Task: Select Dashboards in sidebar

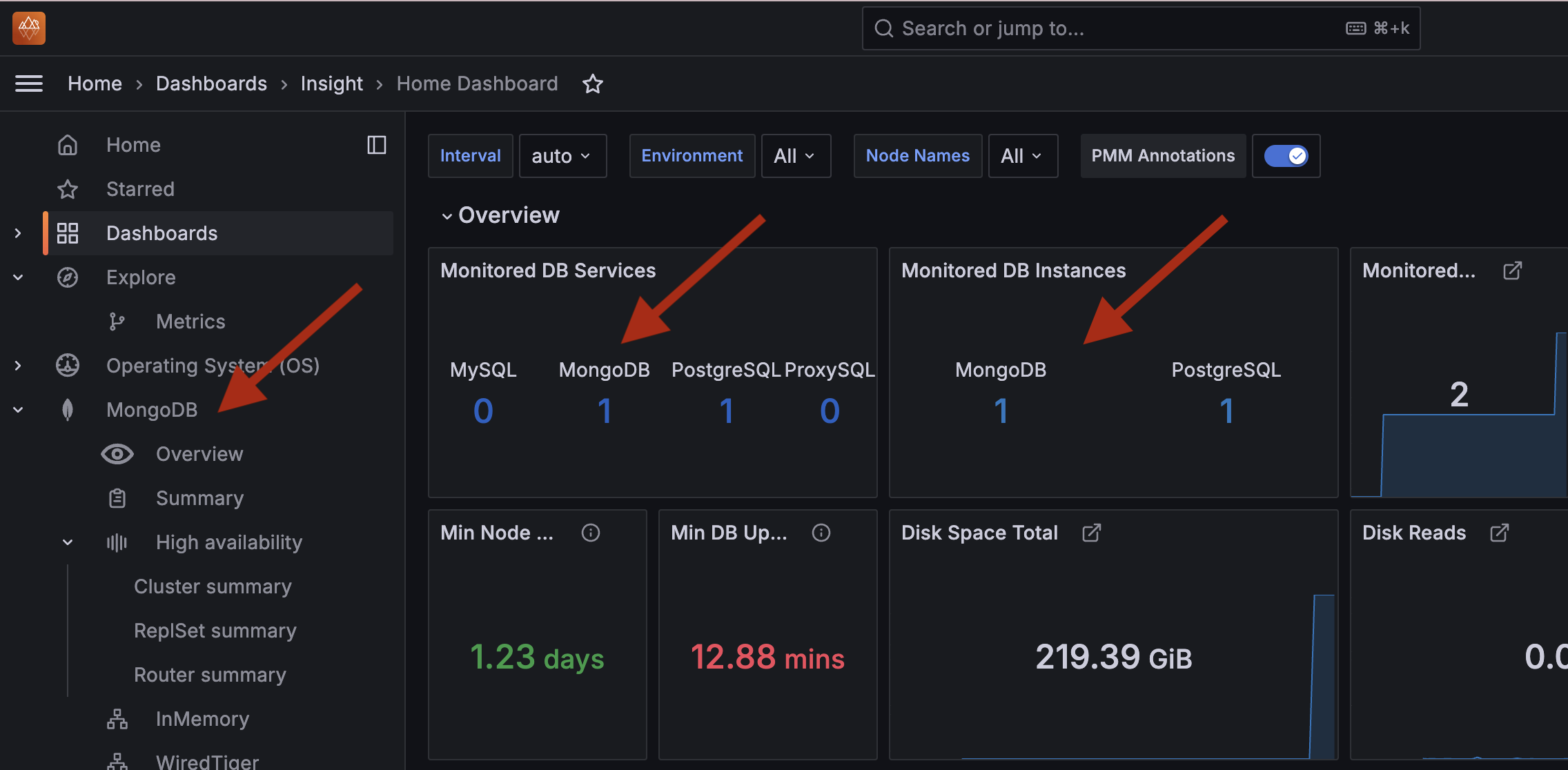Action: 161,233
